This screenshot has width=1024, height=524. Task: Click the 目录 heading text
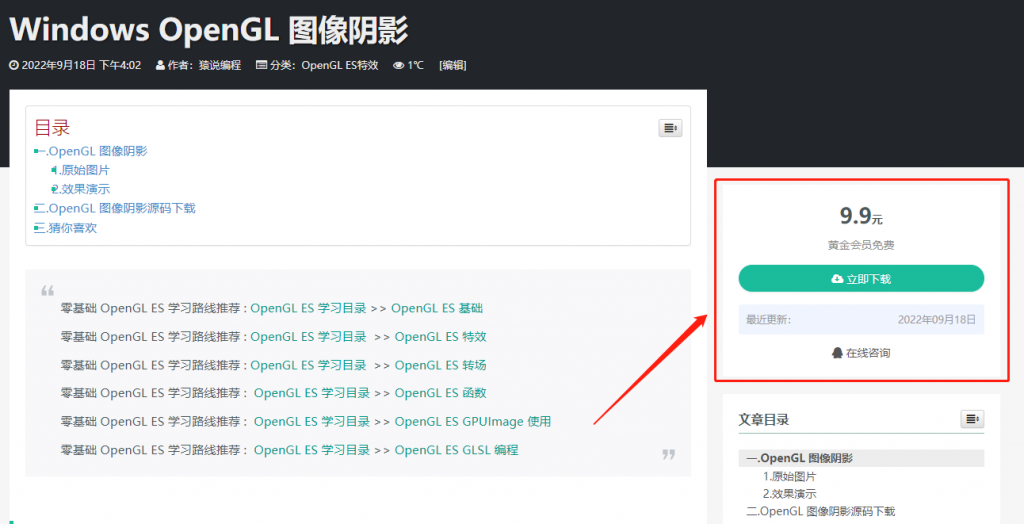(x=52, y=127)
